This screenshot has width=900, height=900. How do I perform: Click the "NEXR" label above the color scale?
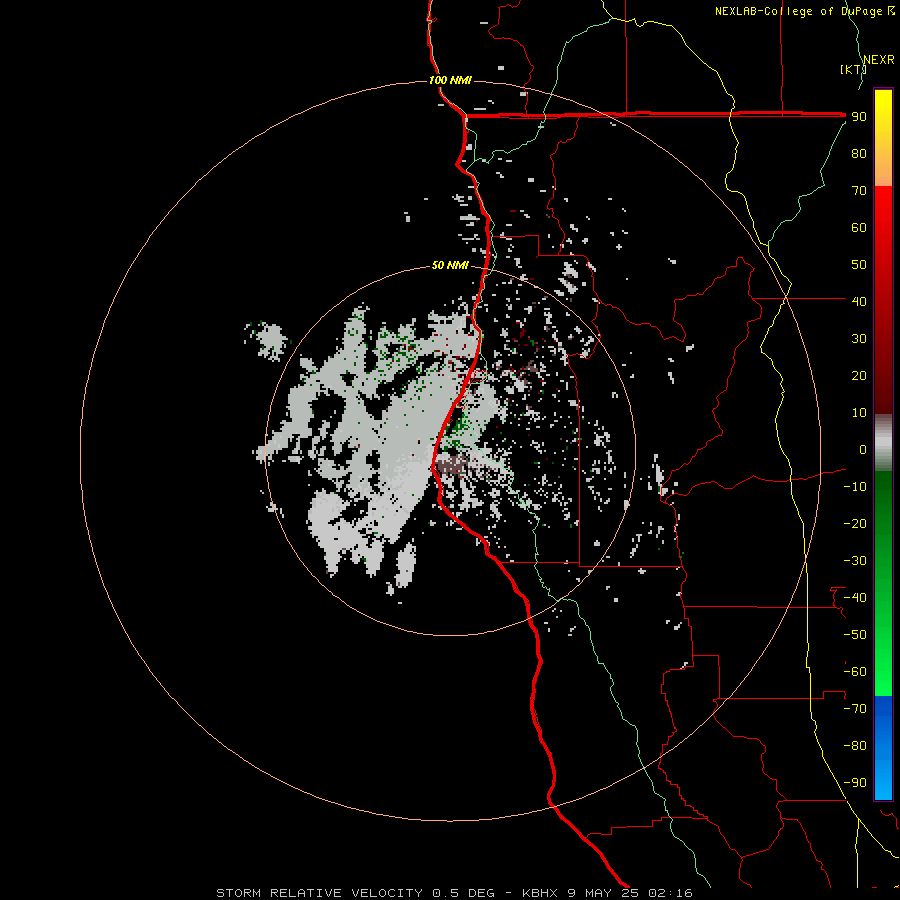click(878, 60)
